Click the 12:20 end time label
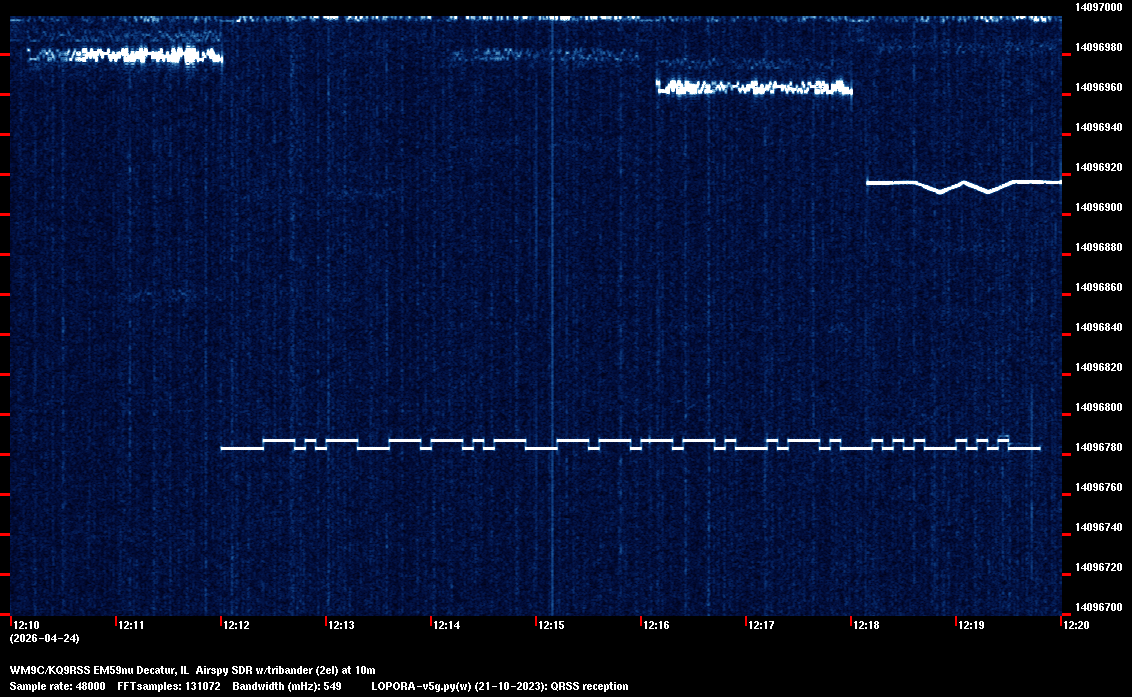 (1076, 625)
